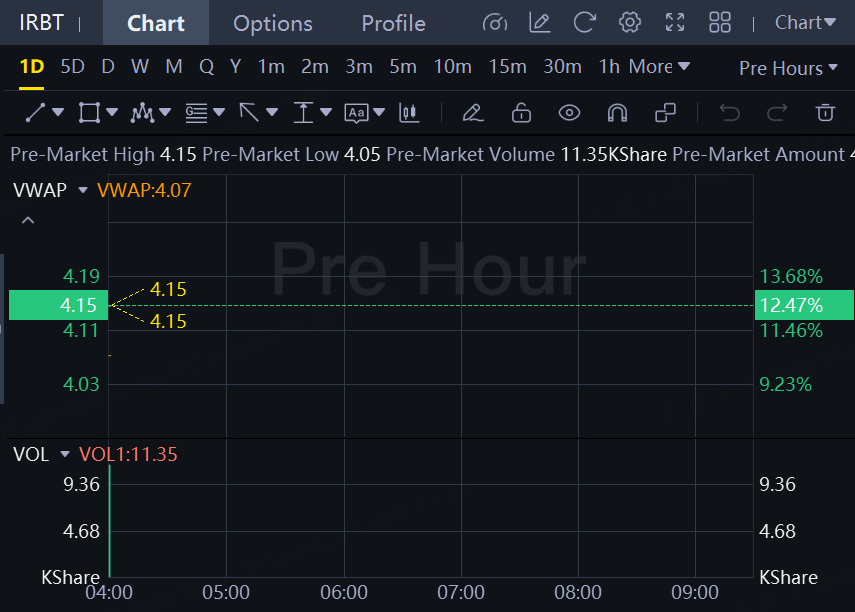Enter fullscreen chart mode
The image size is (855, 612).
pos(675,22)
